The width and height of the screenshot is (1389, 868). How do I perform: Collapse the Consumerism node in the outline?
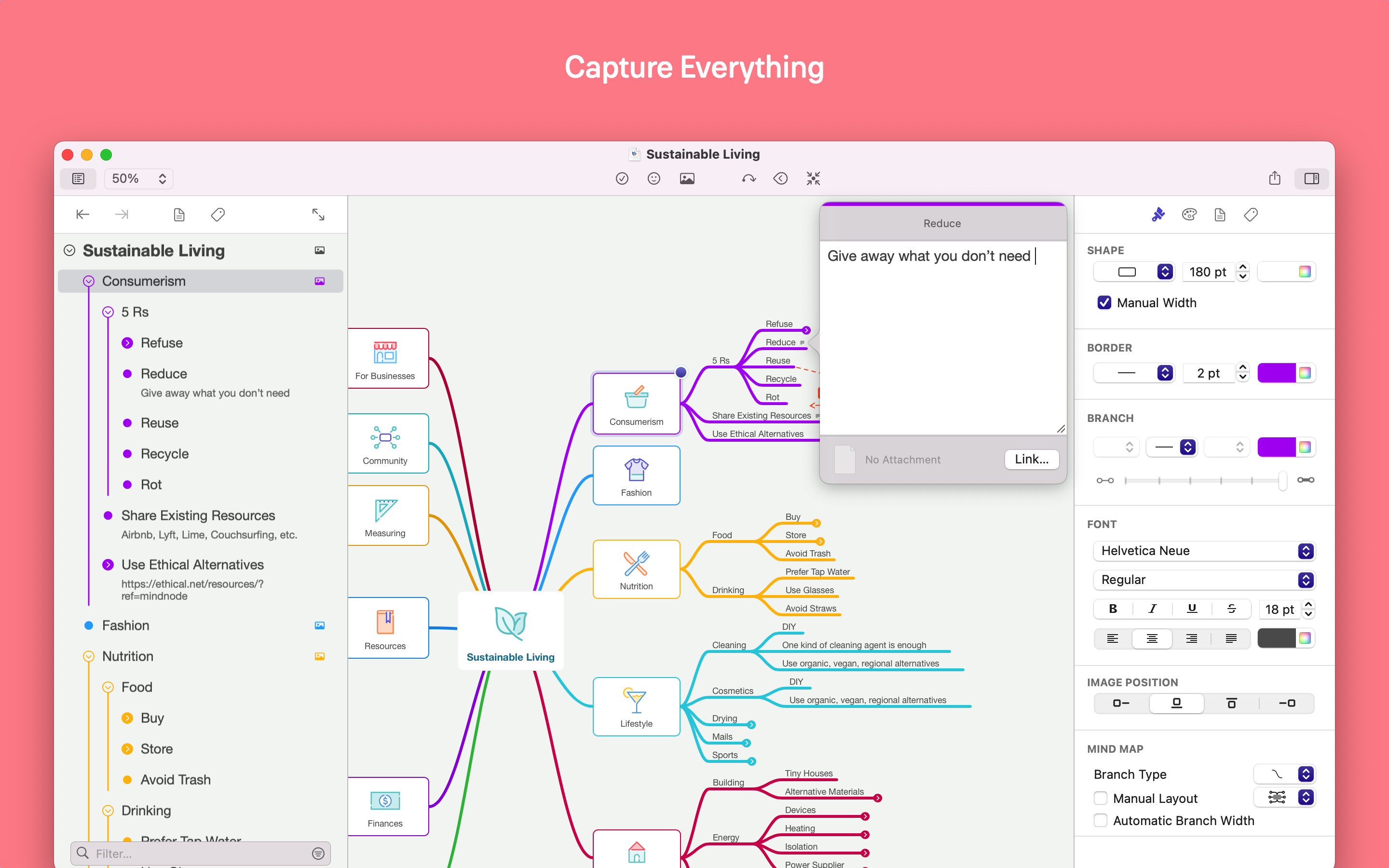click(88, 281)
